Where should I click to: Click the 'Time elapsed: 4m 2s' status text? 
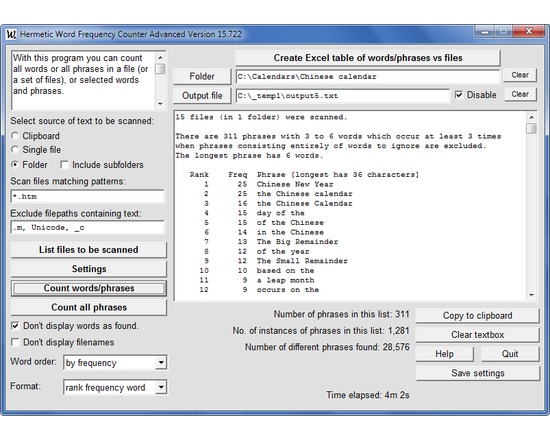[368, 395]
